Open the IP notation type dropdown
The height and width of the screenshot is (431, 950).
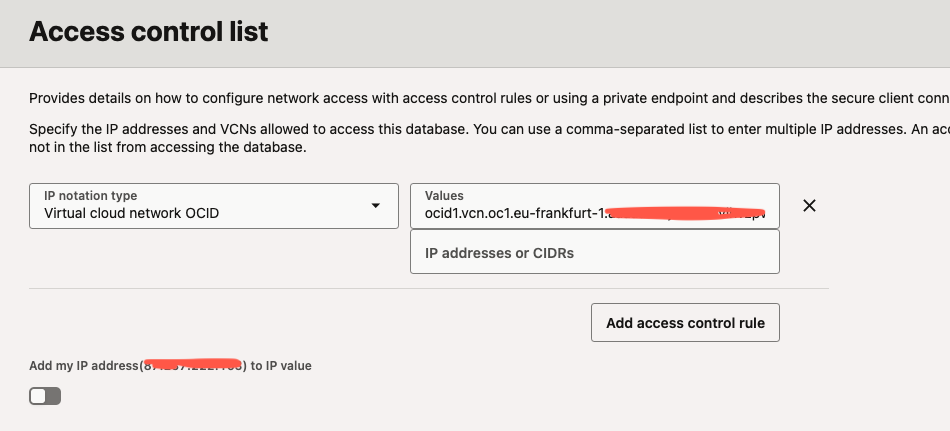coord(210,206)
